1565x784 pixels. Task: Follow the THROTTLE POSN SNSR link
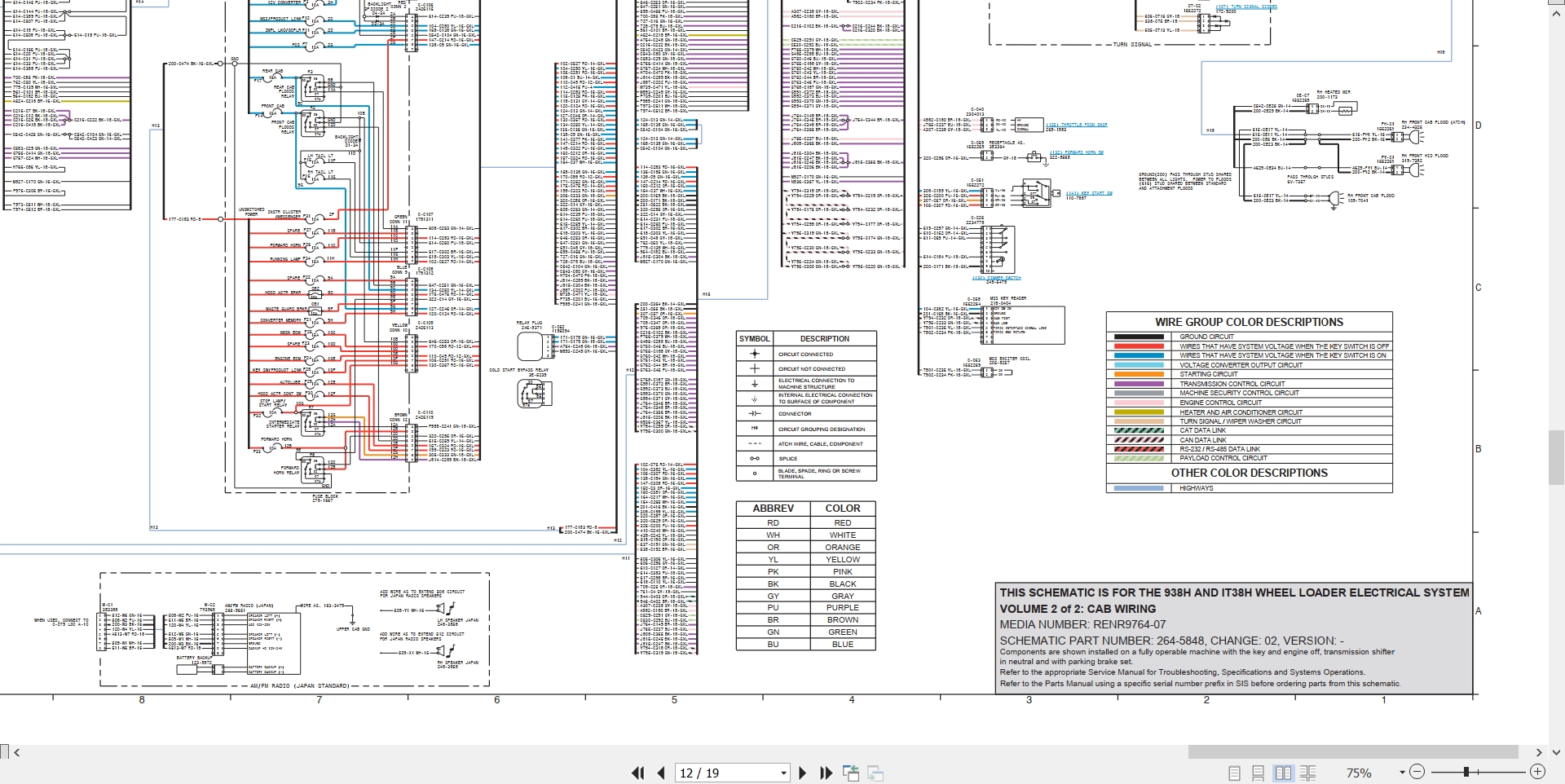[x=1077, y=125]
